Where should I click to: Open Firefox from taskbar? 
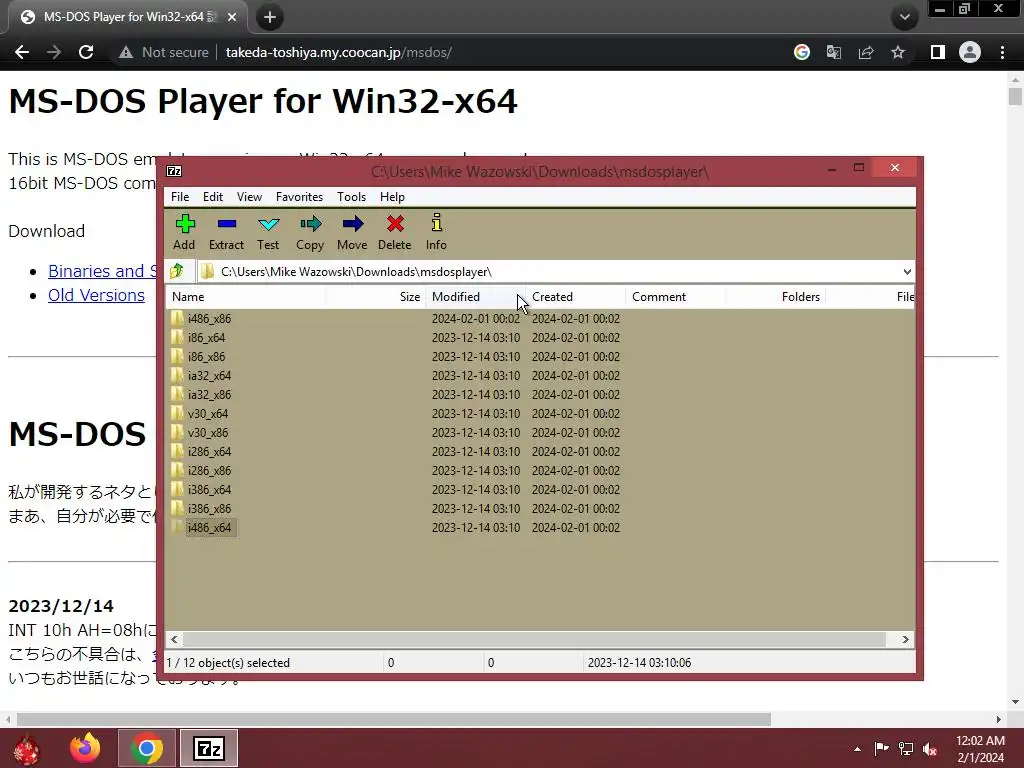click(x=85, y=748)
